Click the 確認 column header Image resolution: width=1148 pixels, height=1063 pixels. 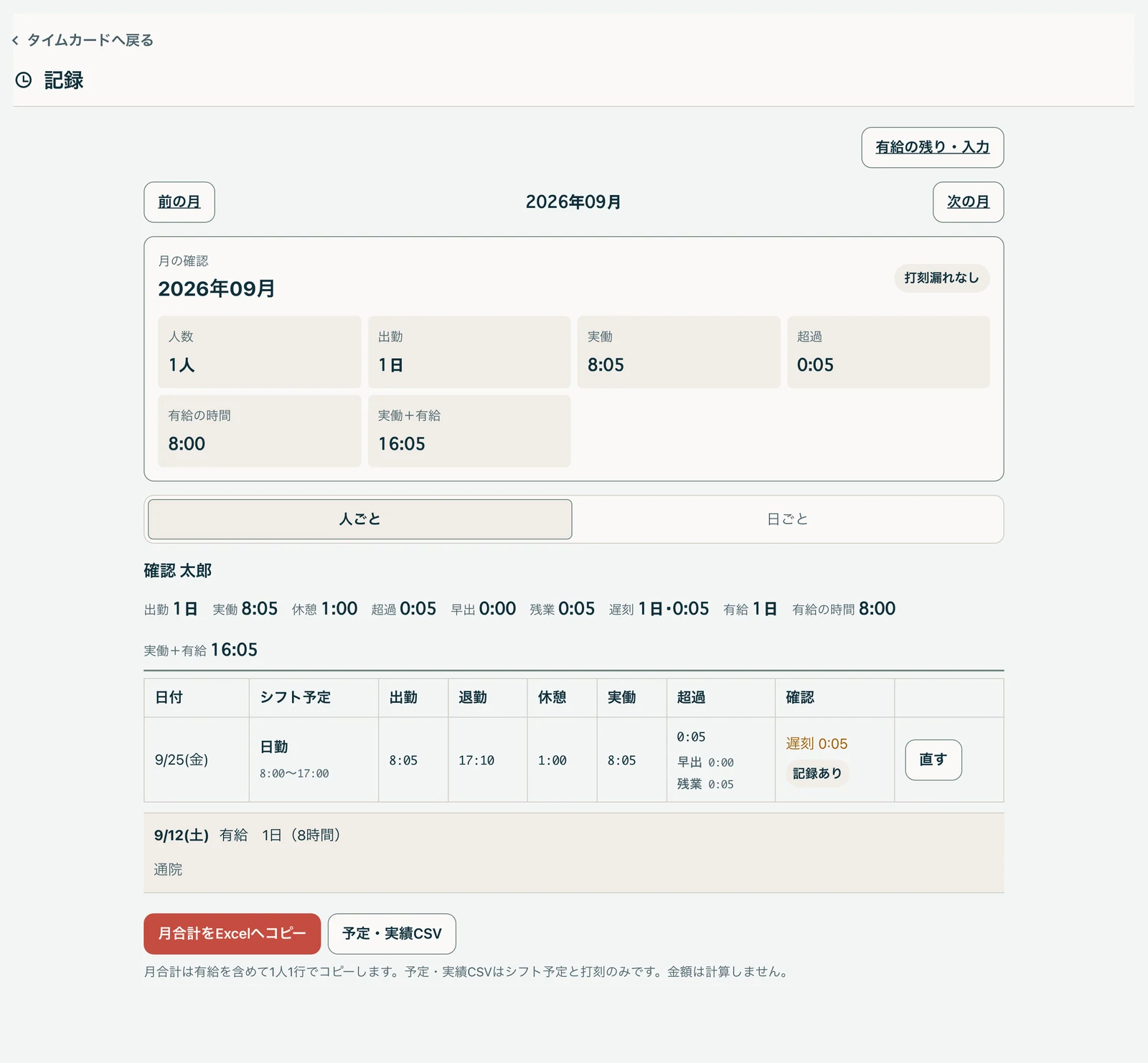click(834, 698)
